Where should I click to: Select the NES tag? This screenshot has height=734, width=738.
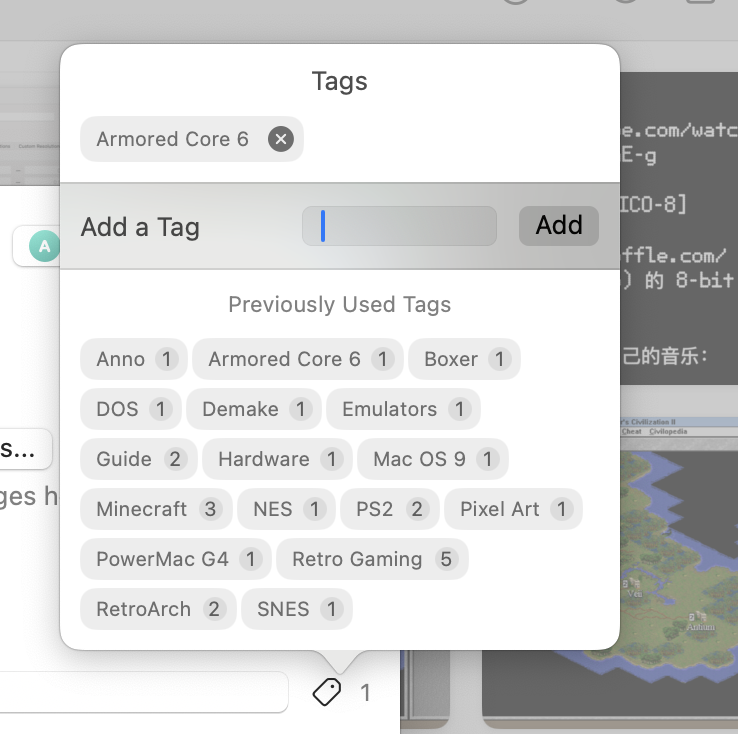(286, 509)
